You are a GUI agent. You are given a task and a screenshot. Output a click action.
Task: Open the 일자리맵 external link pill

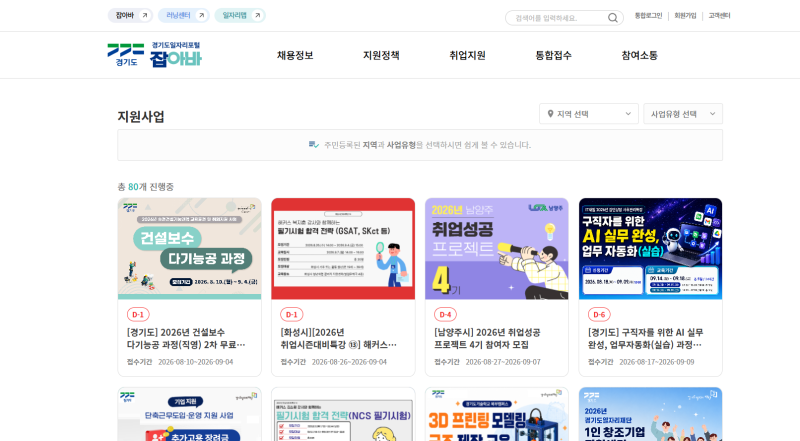[240, 15]
